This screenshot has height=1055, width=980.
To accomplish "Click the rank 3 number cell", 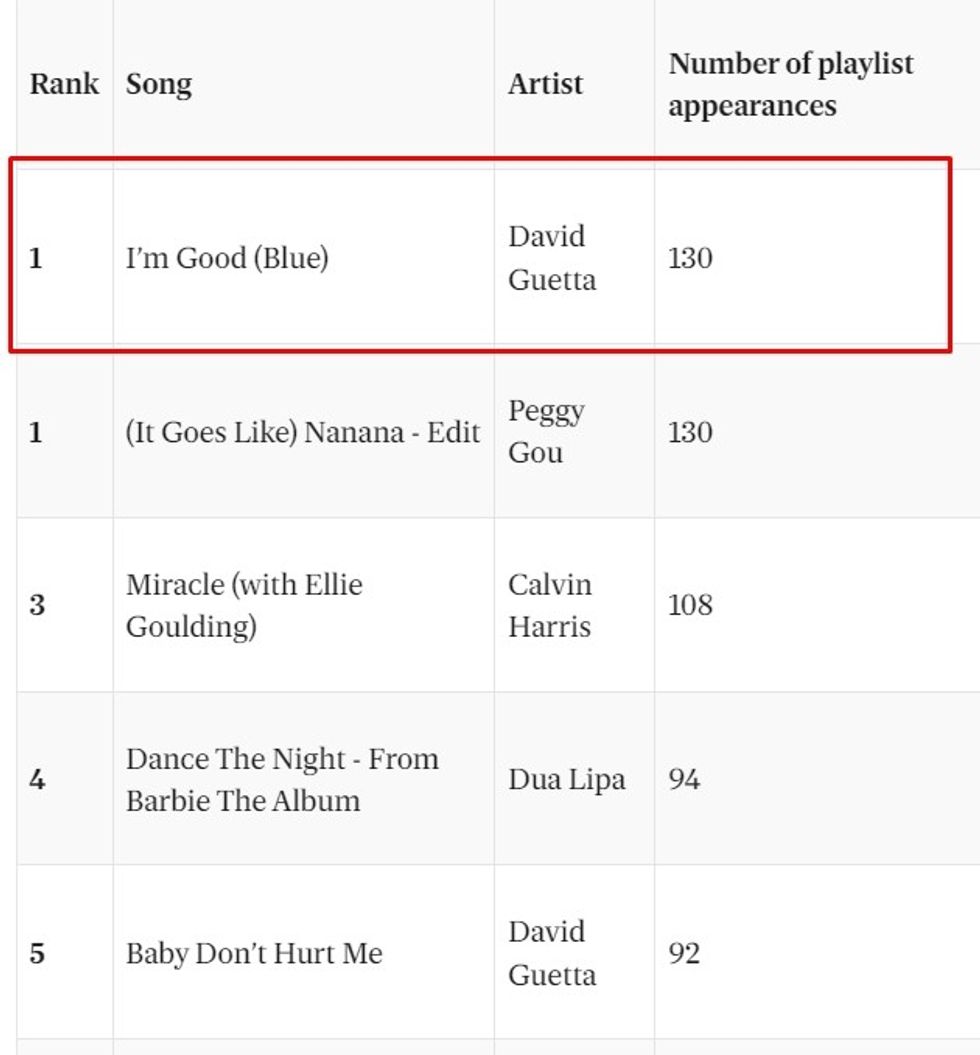I will pos(37,605).
